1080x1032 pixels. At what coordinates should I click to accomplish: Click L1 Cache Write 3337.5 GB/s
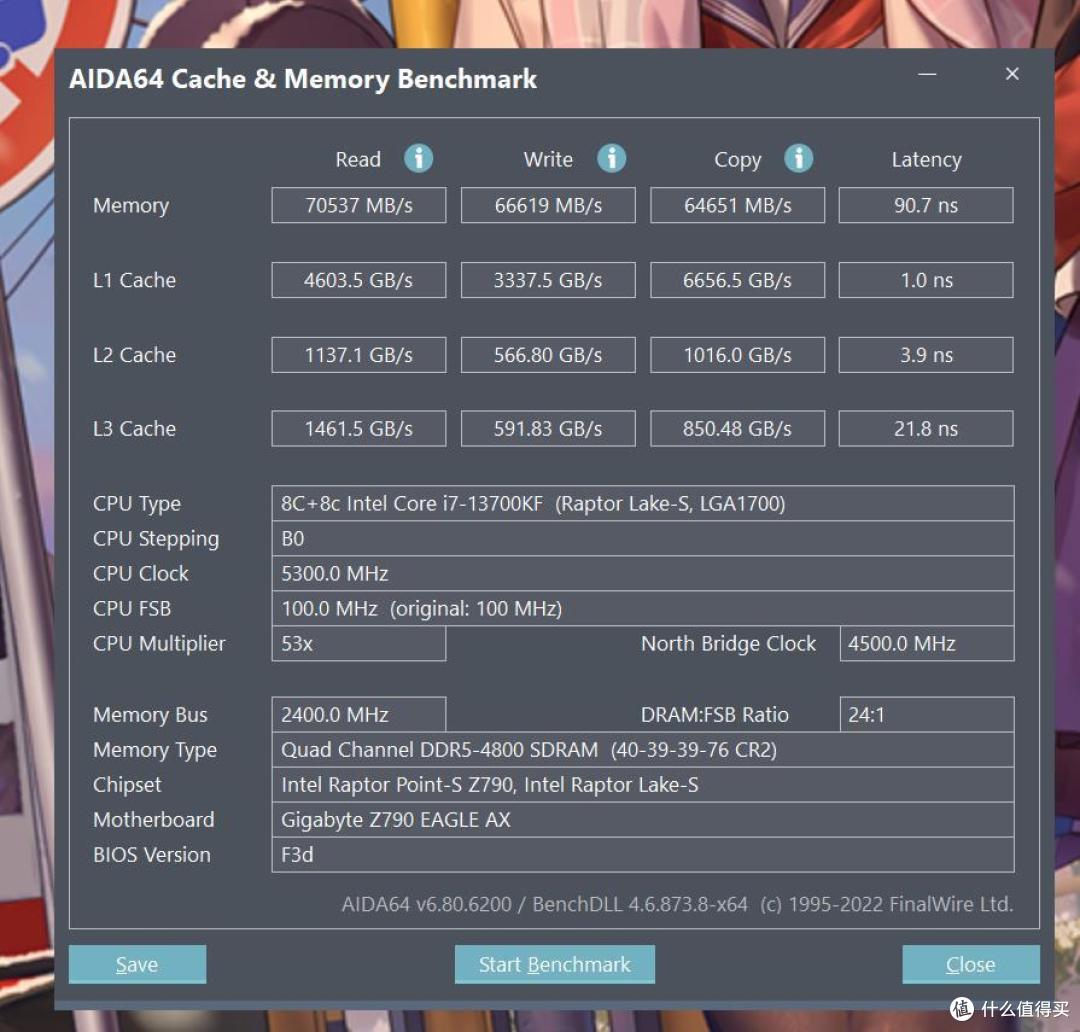548,280
